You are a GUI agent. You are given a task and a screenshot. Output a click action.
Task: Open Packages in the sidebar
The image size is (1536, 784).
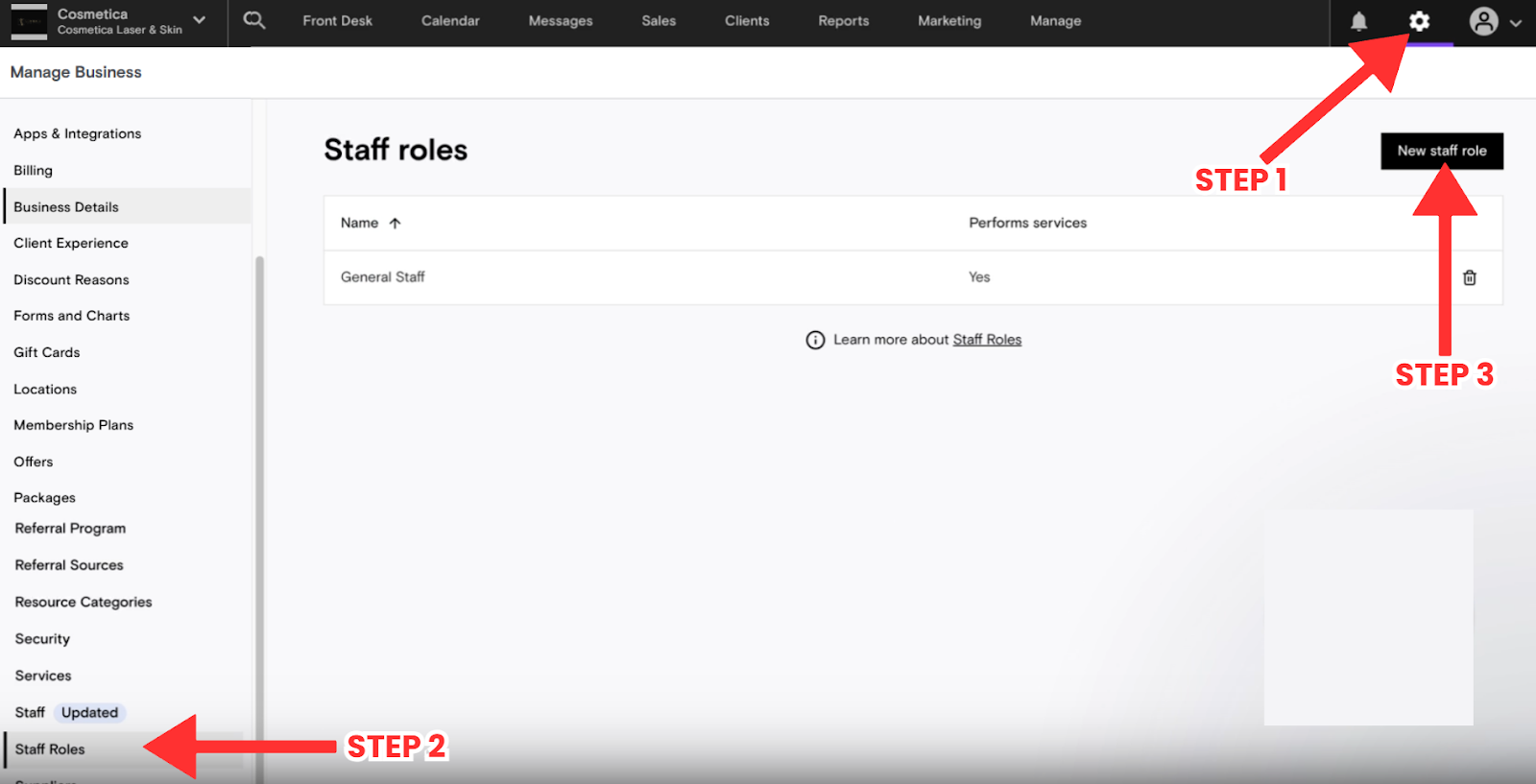pos(44,497)
